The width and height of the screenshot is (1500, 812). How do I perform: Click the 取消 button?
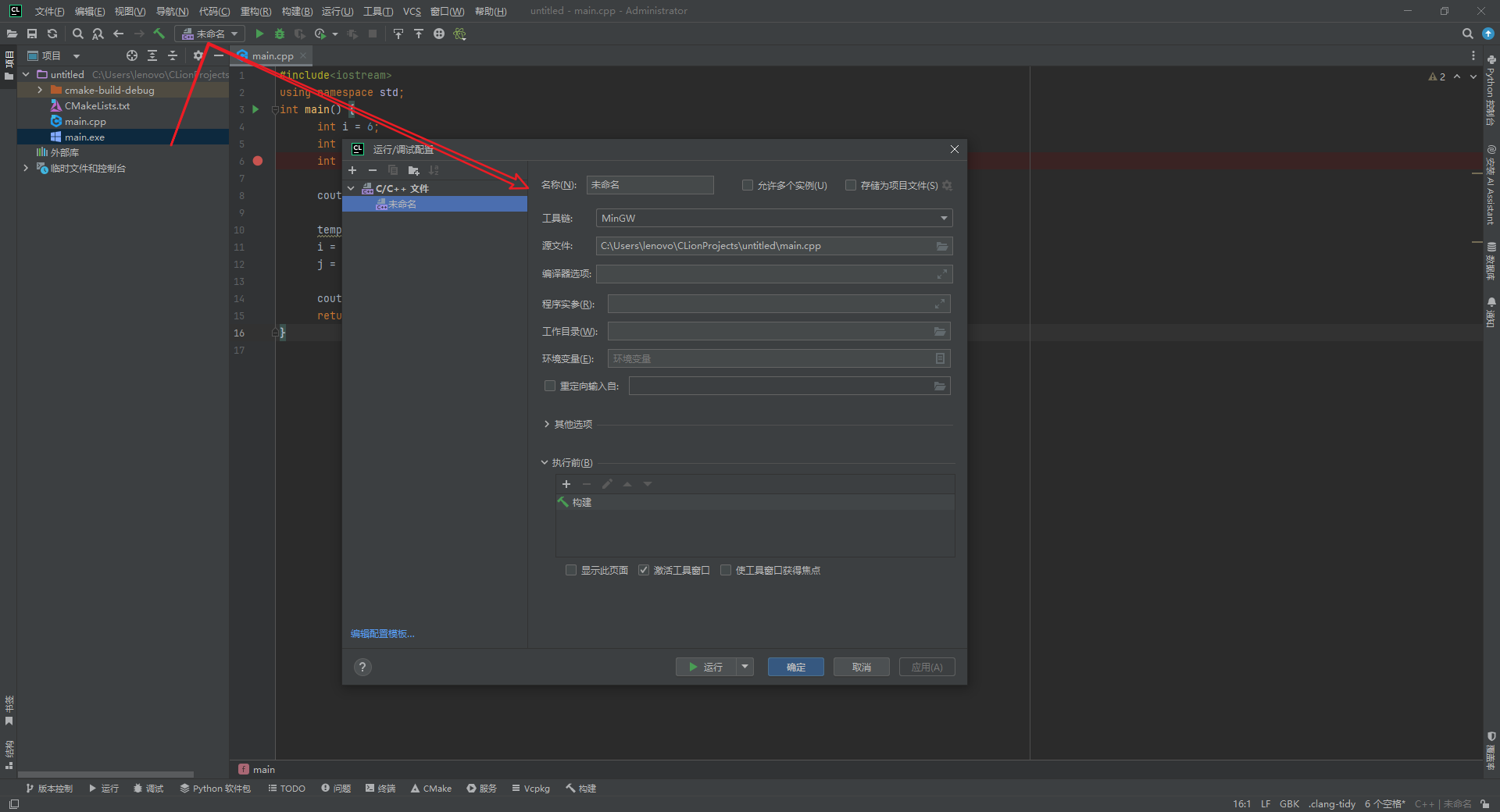pos(862,667)
